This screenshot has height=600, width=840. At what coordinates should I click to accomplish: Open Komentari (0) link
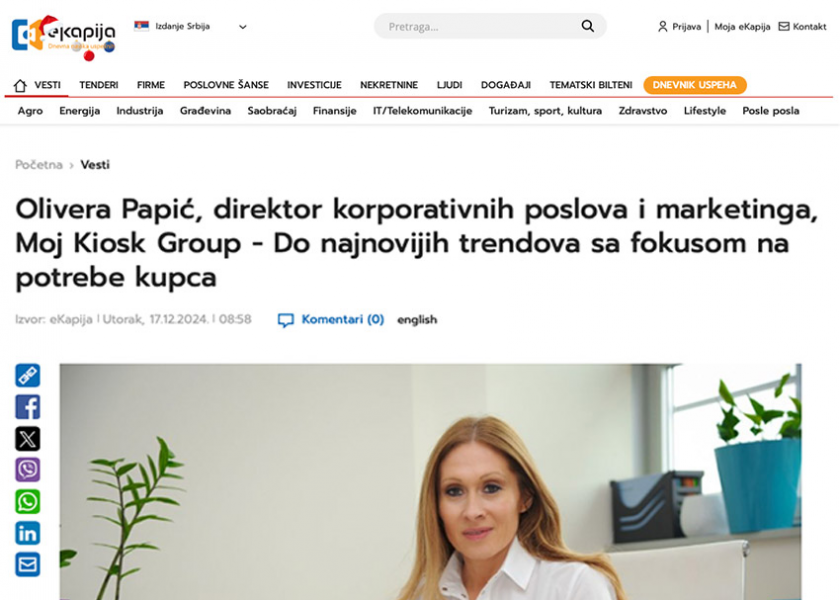point(331,320)
